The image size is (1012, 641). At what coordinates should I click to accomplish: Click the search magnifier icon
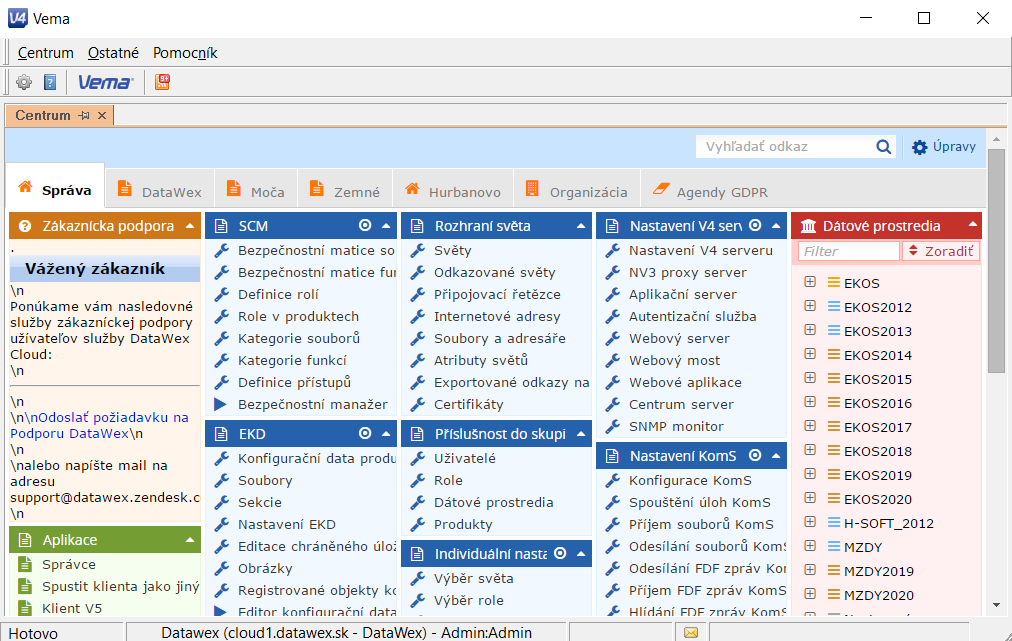[x=884, y=147]
